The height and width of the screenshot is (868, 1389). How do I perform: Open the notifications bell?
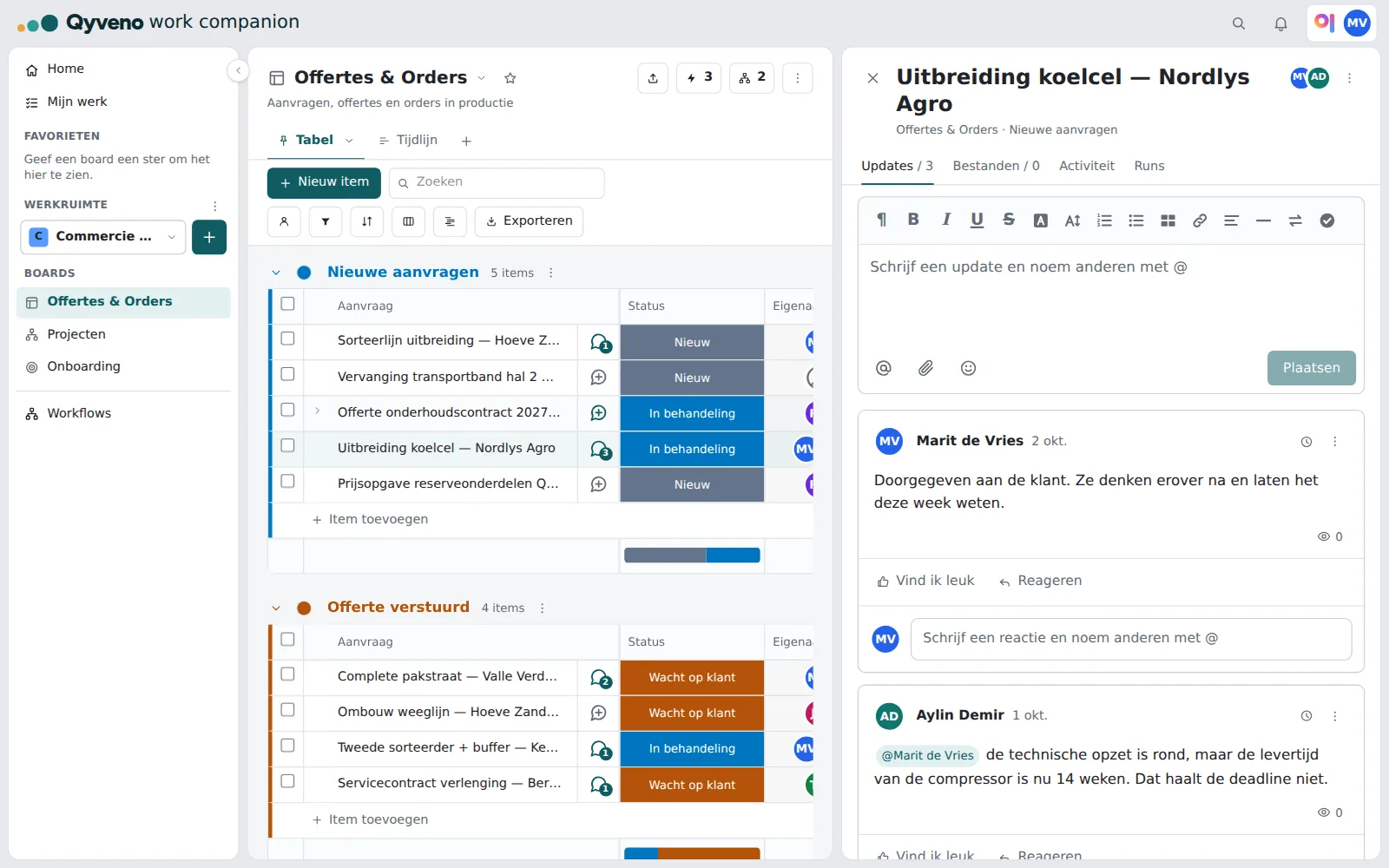pyautogui.click(x=1280, y=23)
